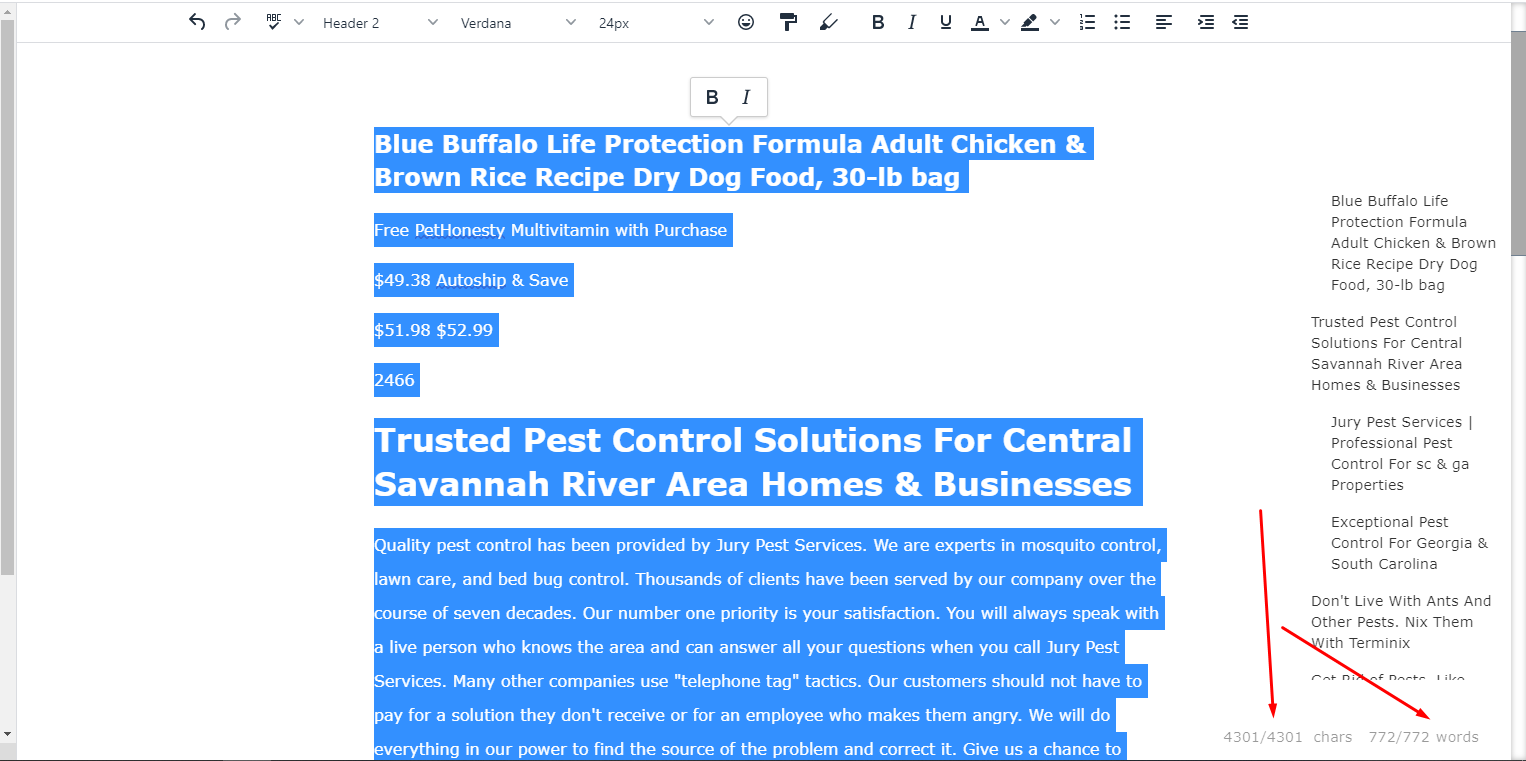Click the Blue Buffalo heading in document
The width and height of the screenshot is (1526, 761).
coord(731,161)
